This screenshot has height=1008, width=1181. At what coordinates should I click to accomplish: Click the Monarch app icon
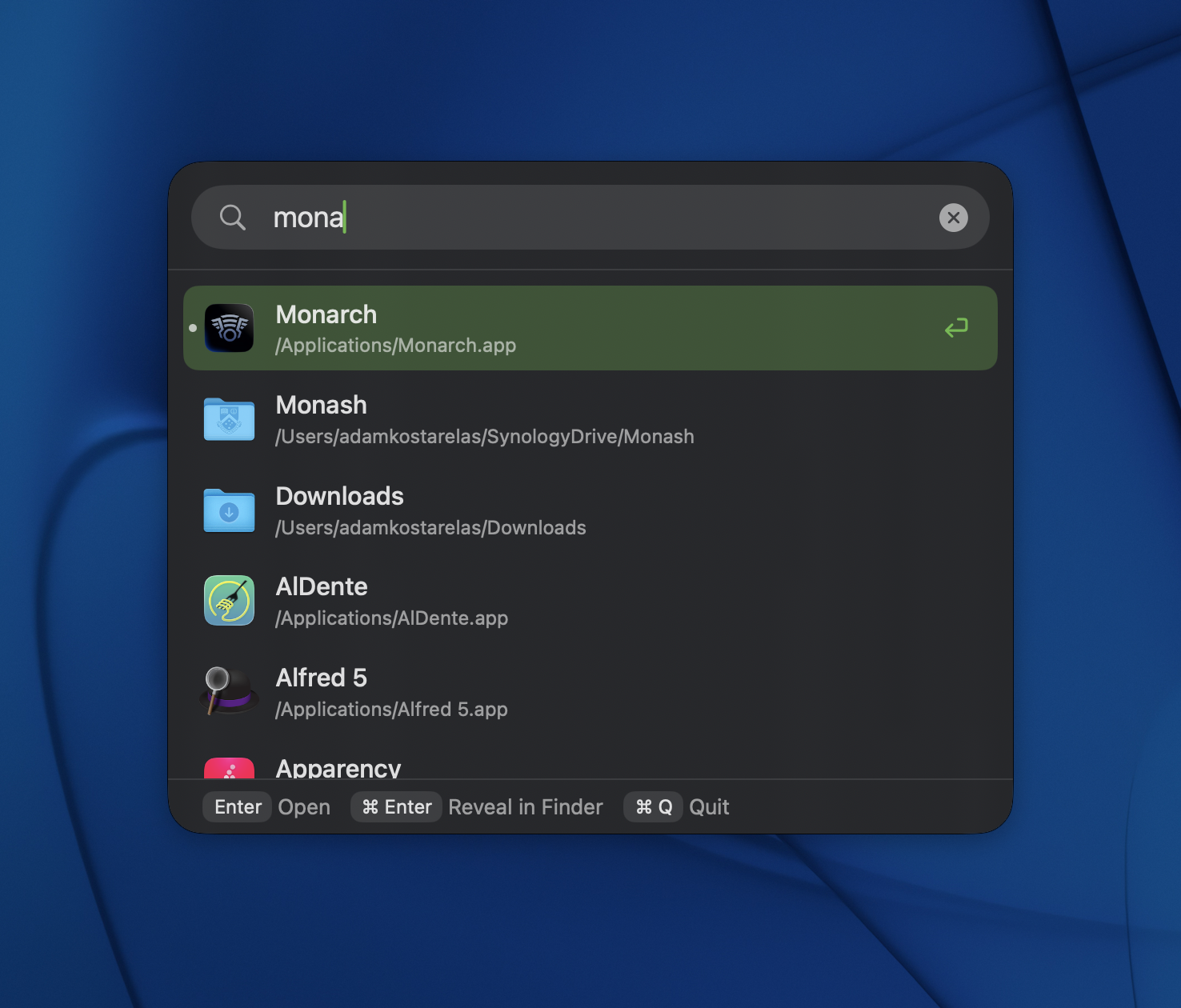point(230,328)
